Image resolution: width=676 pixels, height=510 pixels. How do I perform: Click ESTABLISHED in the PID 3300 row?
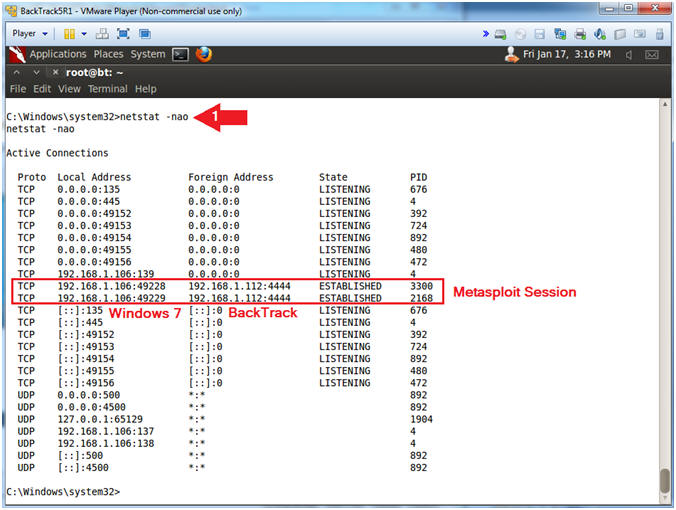pos(350,286)
